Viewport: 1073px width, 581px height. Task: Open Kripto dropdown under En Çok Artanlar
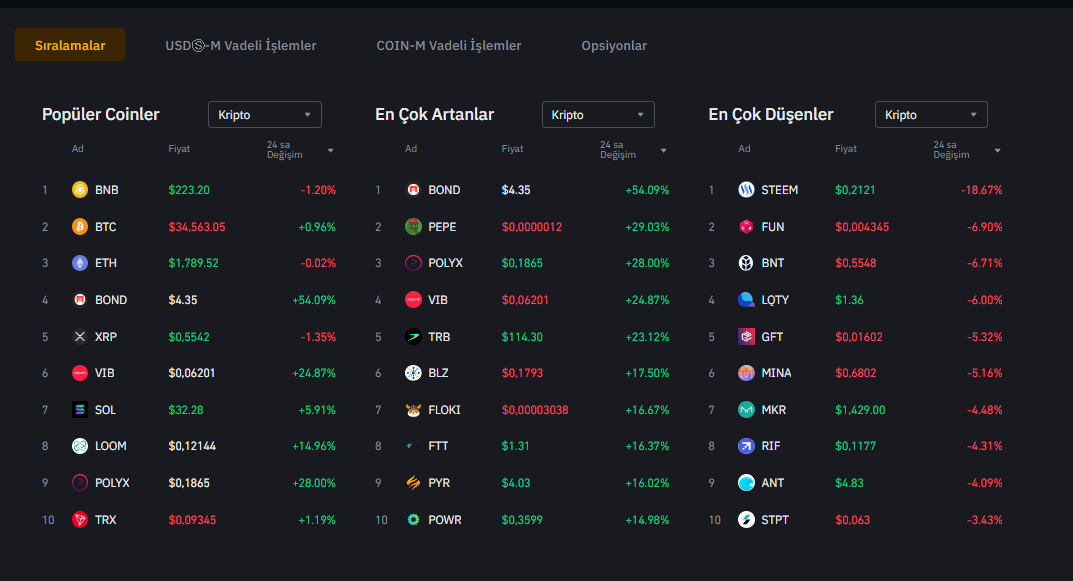point(598,115)
